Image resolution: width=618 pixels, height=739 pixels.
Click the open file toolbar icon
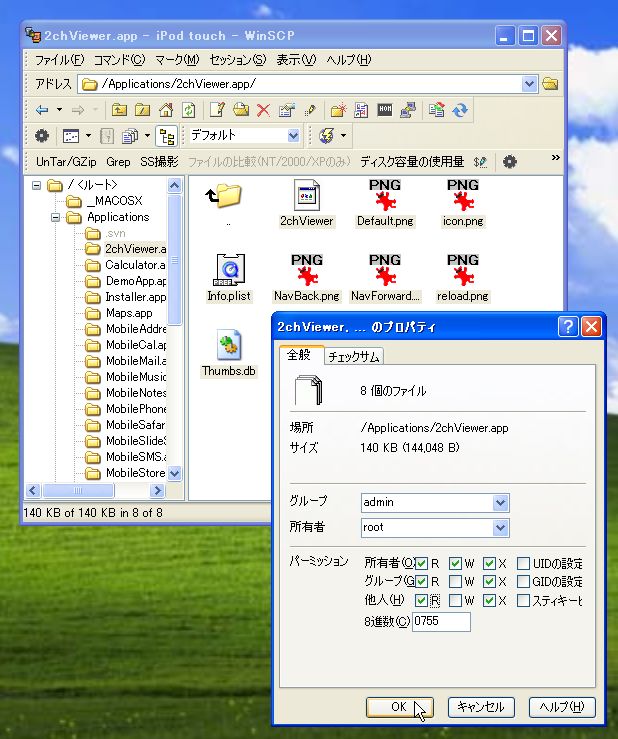coord(240,111)
